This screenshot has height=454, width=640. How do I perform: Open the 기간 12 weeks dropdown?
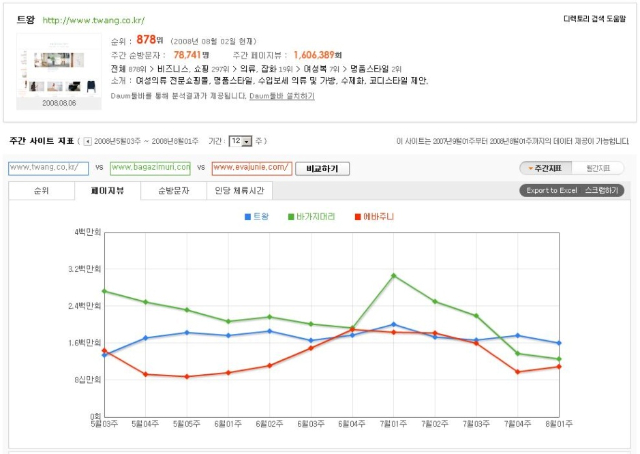240,141
